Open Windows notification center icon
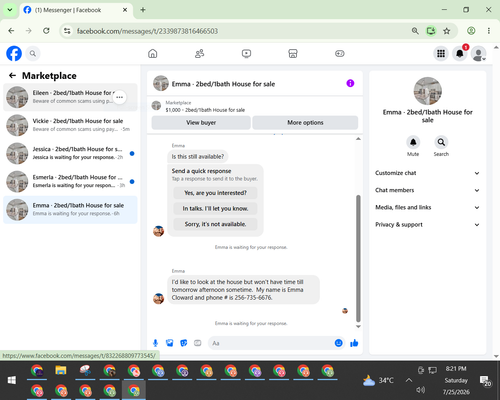 485,380
